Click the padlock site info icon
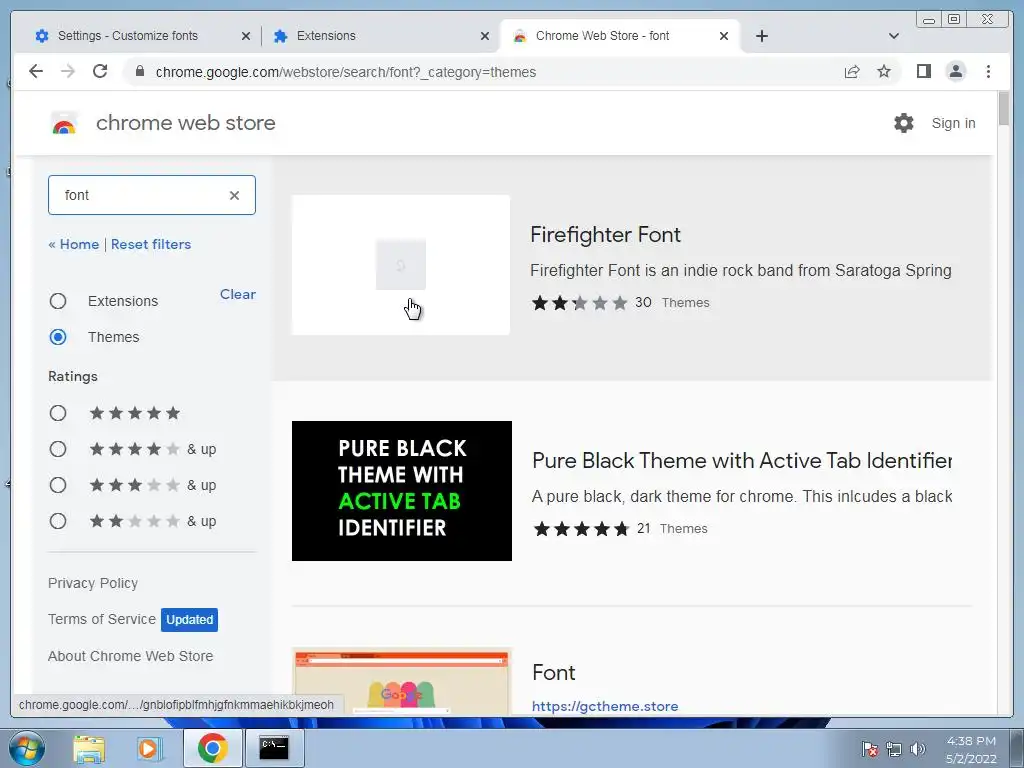Viewport: 1024px width, 768px height. point(140,71)
